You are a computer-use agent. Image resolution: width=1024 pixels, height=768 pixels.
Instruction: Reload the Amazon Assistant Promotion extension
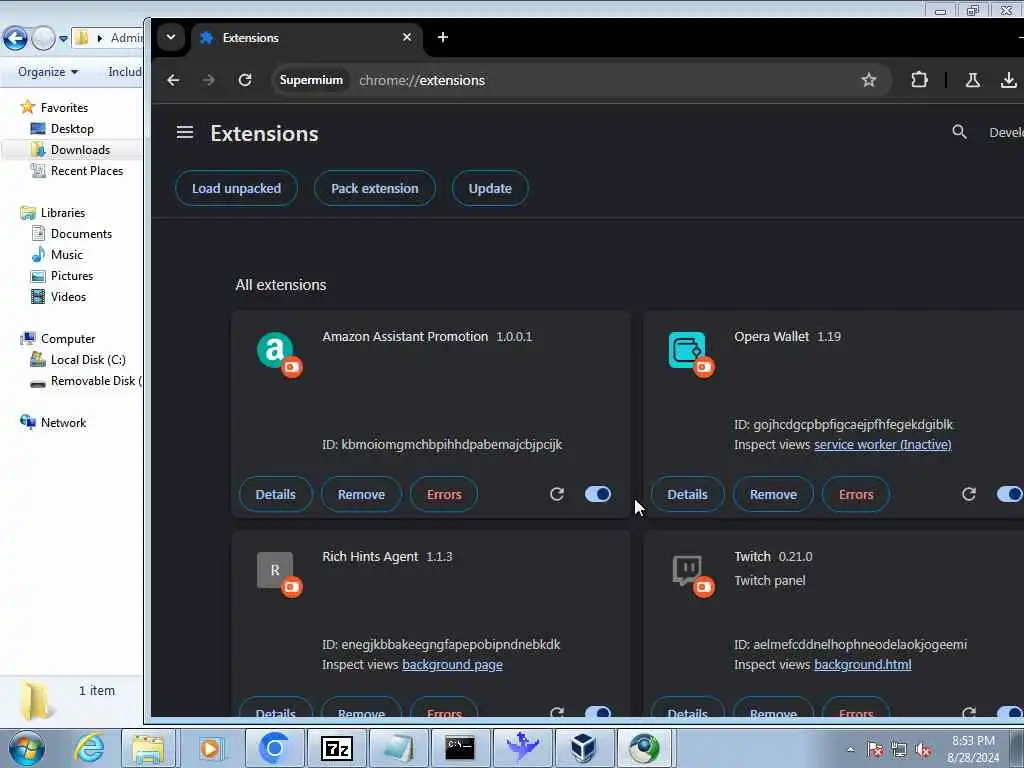556,494
